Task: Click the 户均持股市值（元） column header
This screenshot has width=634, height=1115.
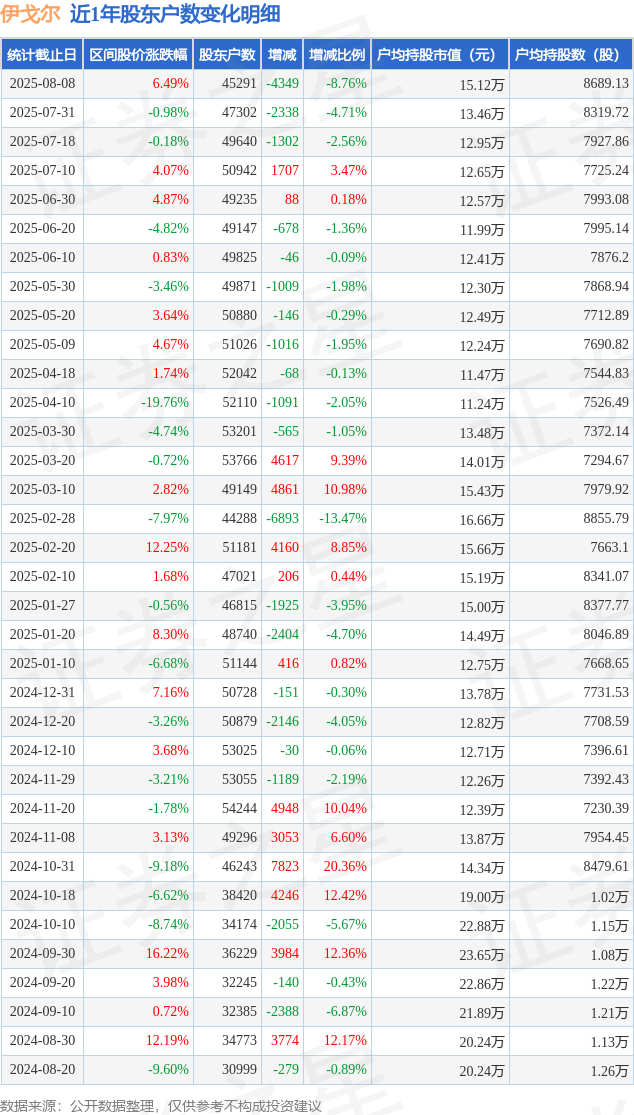Action: tap(440, 55)
